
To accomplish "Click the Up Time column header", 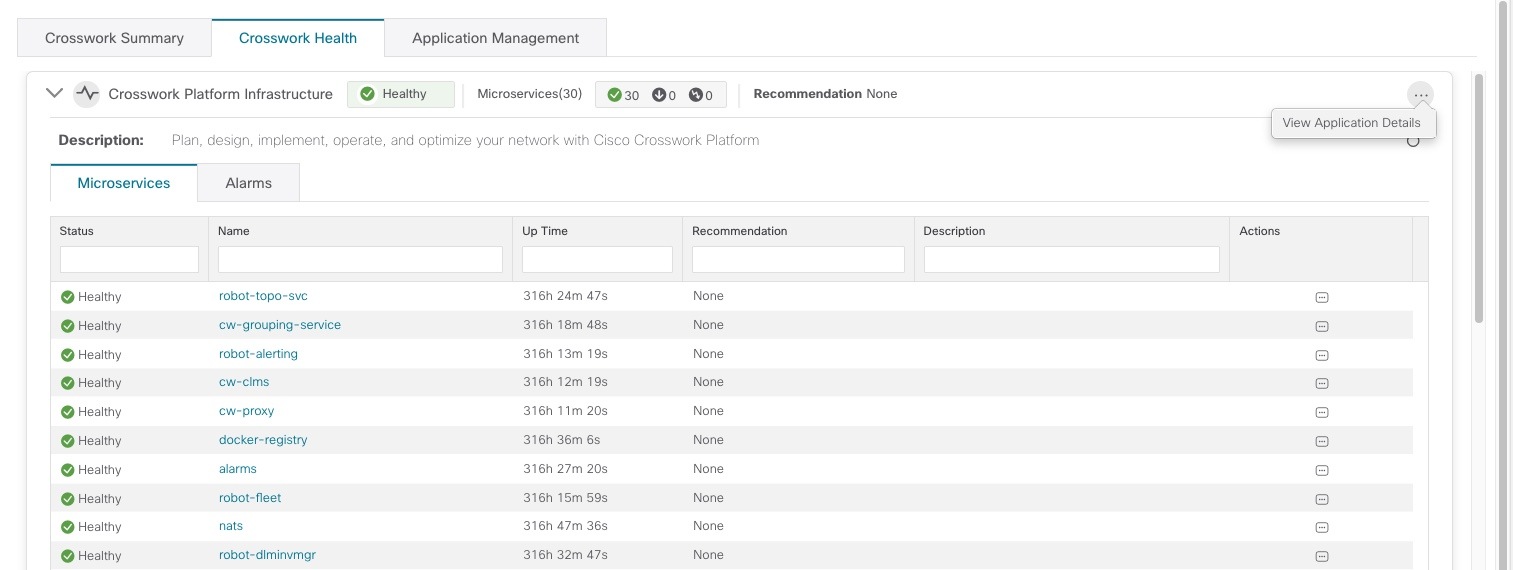I will (x=545, y=231).
